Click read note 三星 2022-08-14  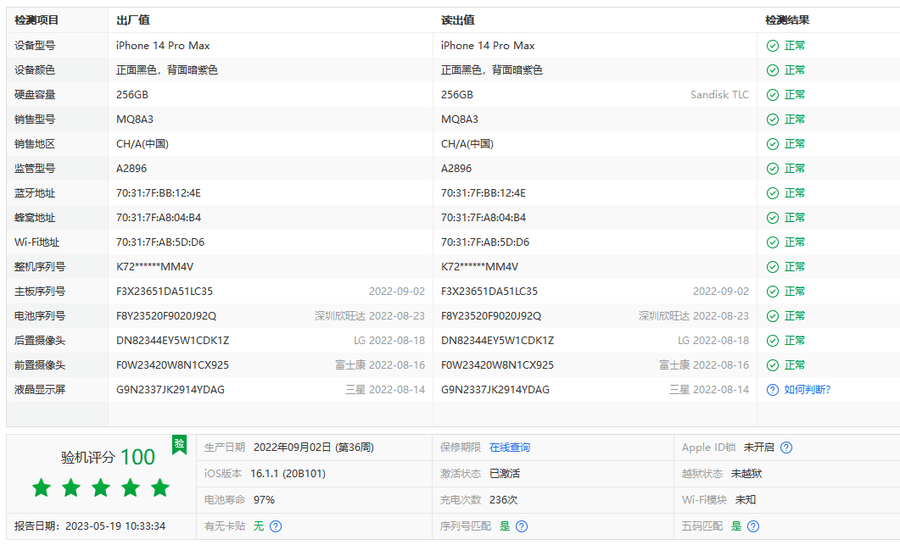(x=709, y=390)
